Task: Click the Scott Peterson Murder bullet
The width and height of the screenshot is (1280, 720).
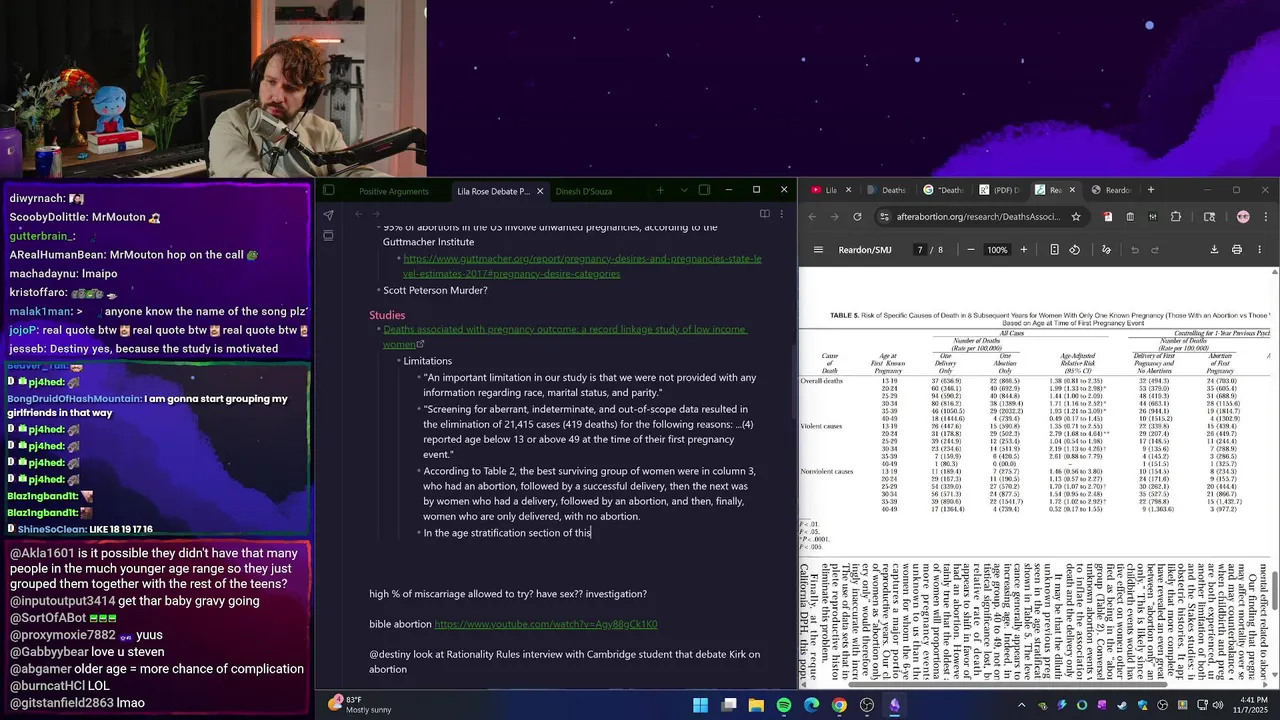Action: pos(435,290)
